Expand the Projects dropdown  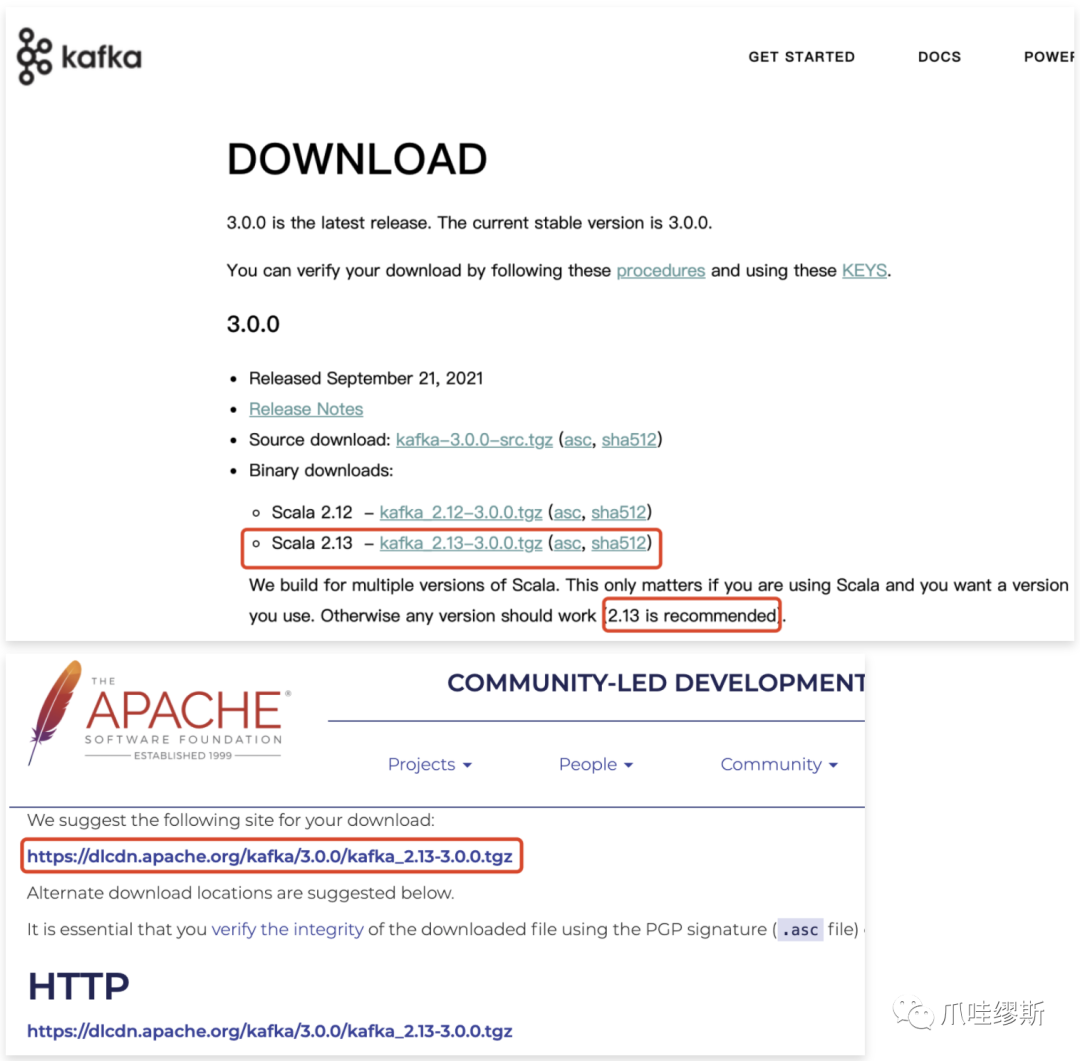point(430,764)
